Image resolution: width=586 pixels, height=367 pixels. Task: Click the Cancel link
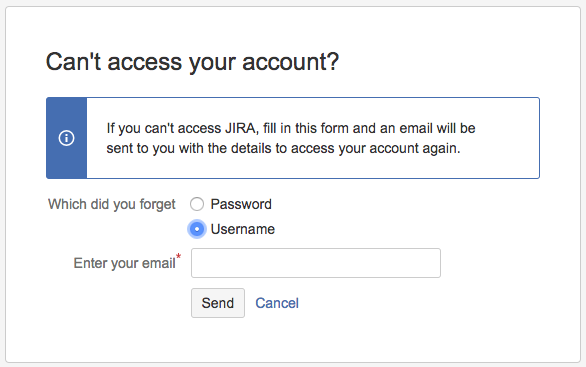[x=277, y=303]
